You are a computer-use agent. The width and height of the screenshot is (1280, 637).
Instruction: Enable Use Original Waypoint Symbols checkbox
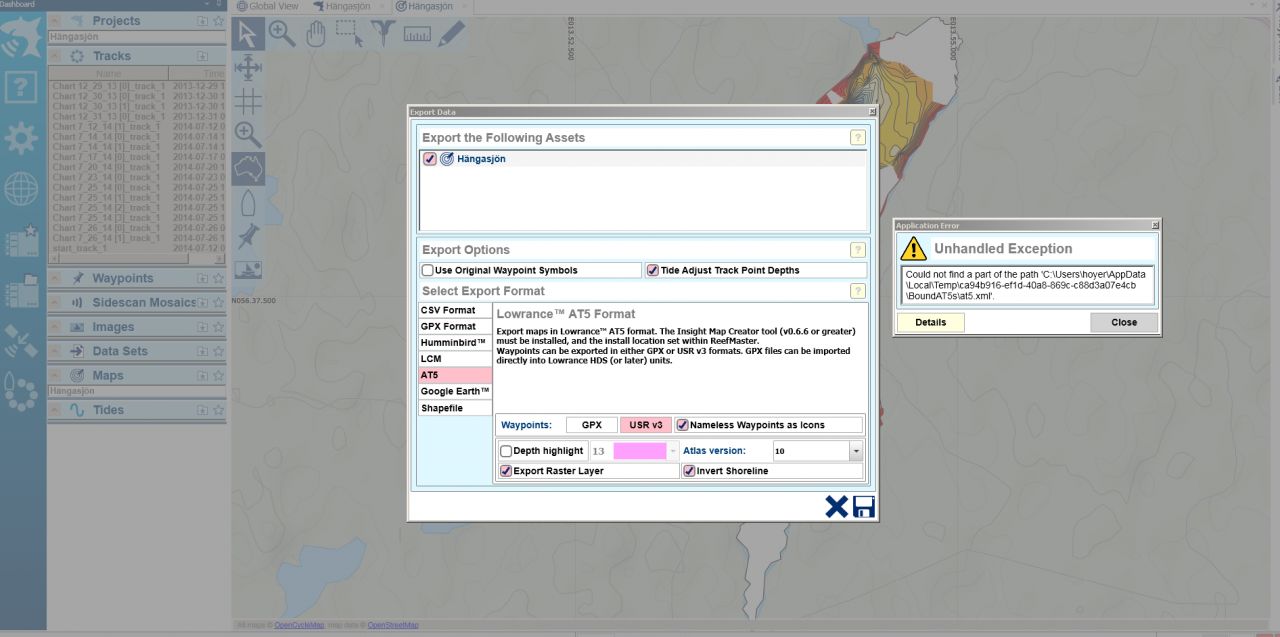pyautogui.click(x=428, y=270)
